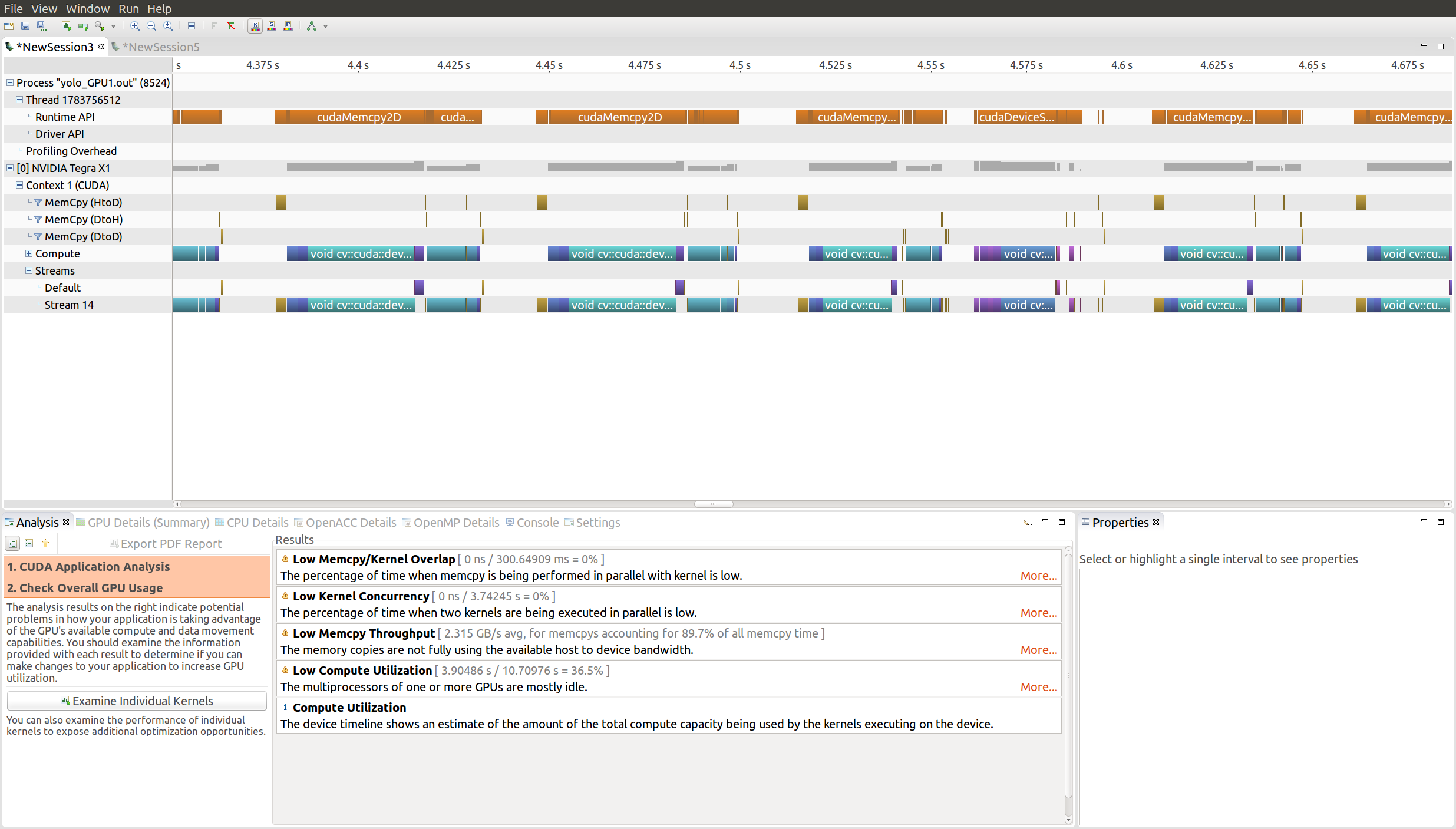This screenshot has width=1456, height=829.
Task: Expand the Compute row
Action: (x=29, y=253)
